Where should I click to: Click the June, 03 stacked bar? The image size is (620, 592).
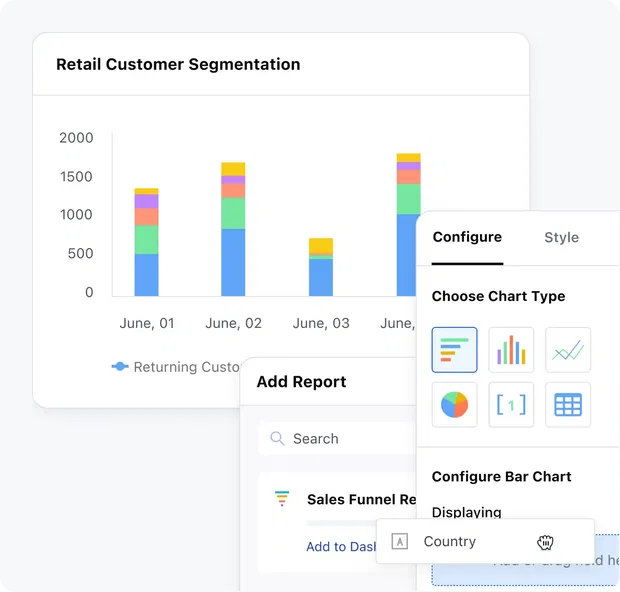pos(321,267)
